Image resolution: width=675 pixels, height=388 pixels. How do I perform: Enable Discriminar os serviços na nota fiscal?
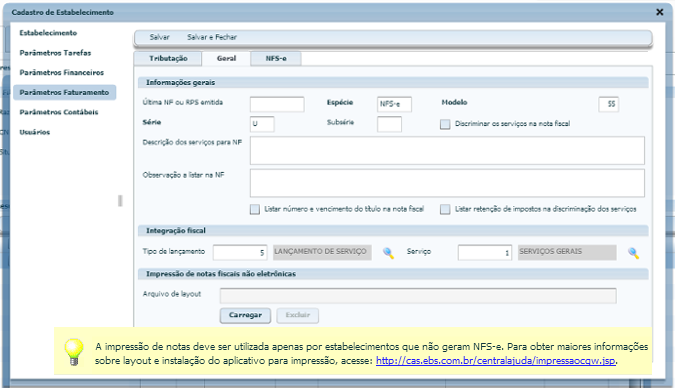coord(445,124)
